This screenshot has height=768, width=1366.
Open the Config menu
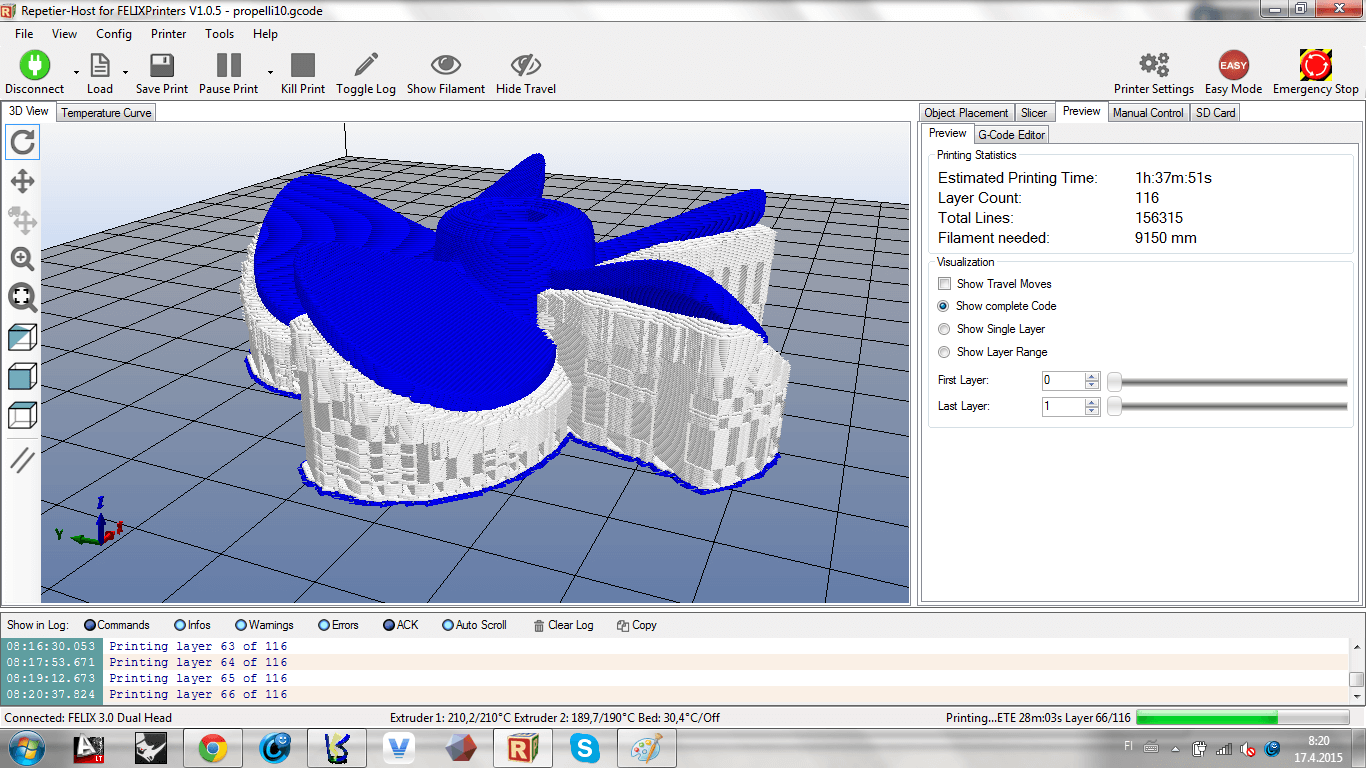pos(114,33)
